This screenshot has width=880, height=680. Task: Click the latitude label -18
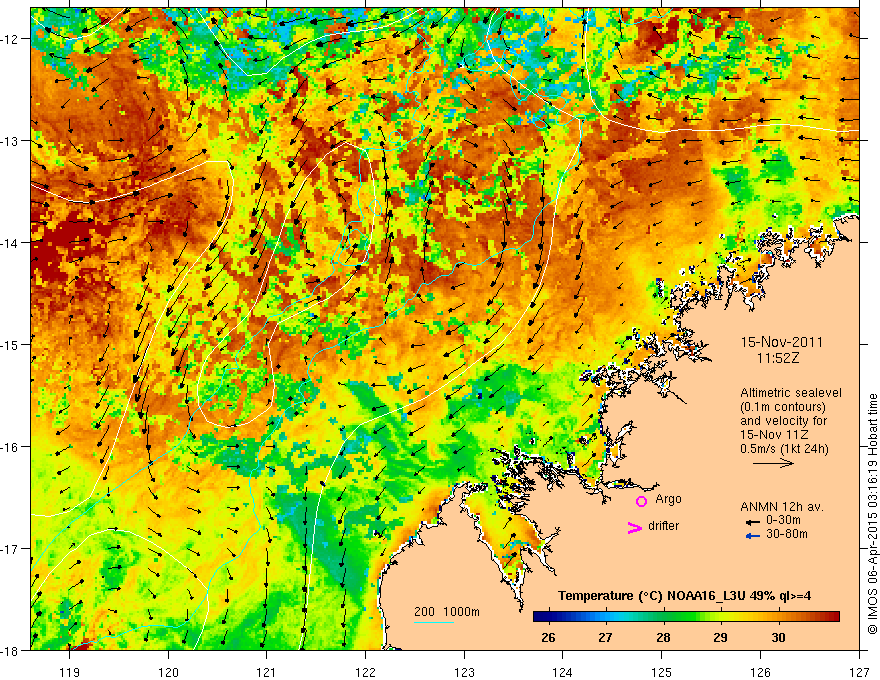pos(10,650)
